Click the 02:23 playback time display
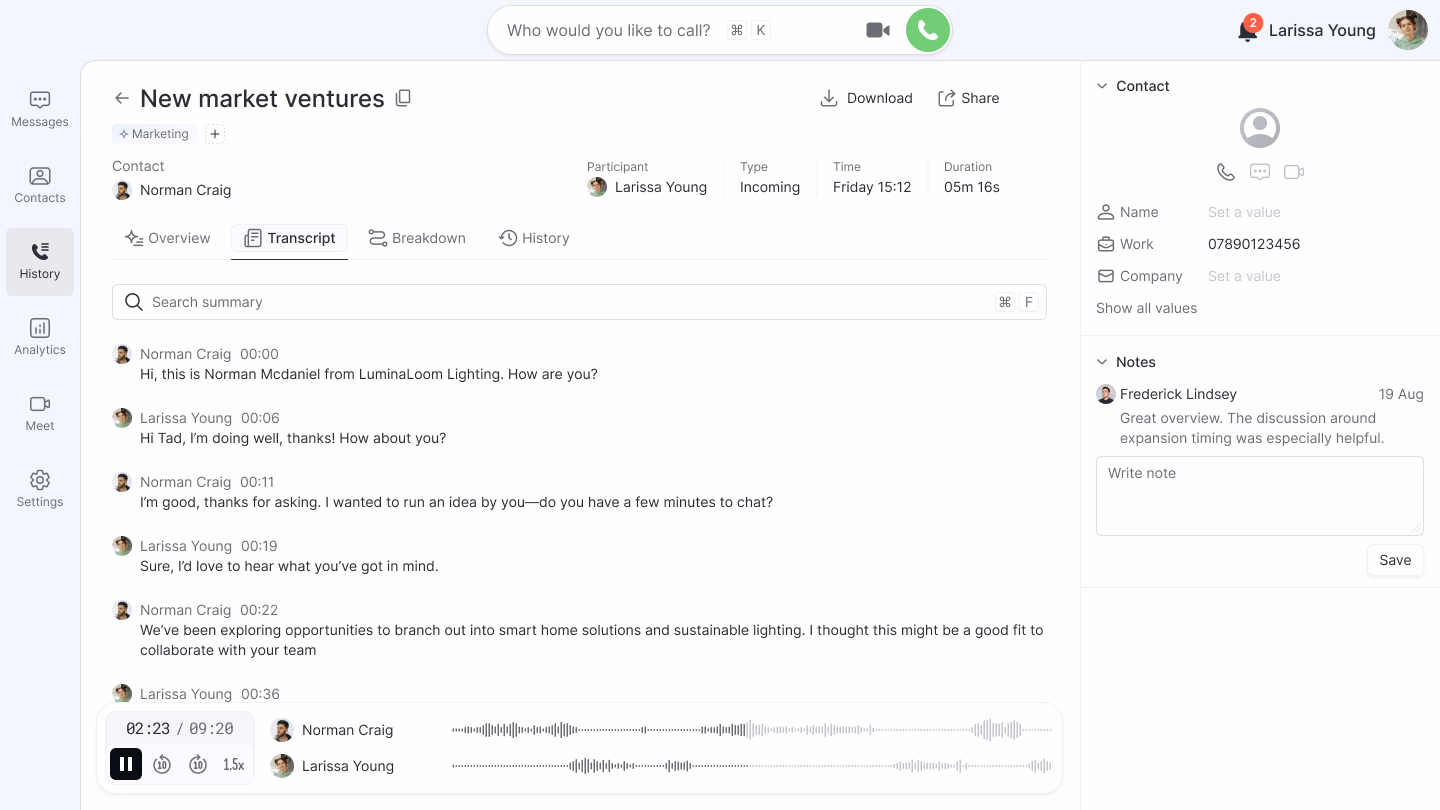This screenshot has width=1440, height=810. tap(148, 729)
